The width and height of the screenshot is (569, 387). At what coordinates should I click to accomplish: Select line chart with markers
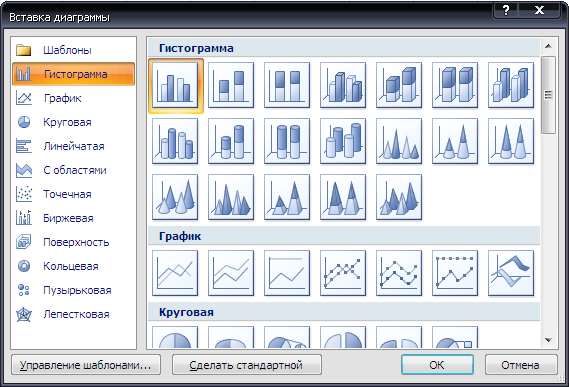(x=343, y=273)
